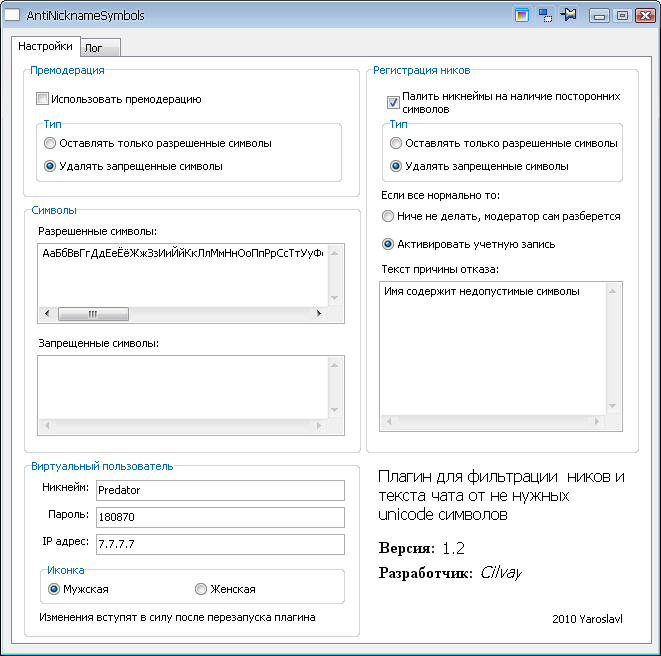The height and width of the screenshot is (656, 661).
Task: Click the pin icon in title bar
Action: coord(570,15)
